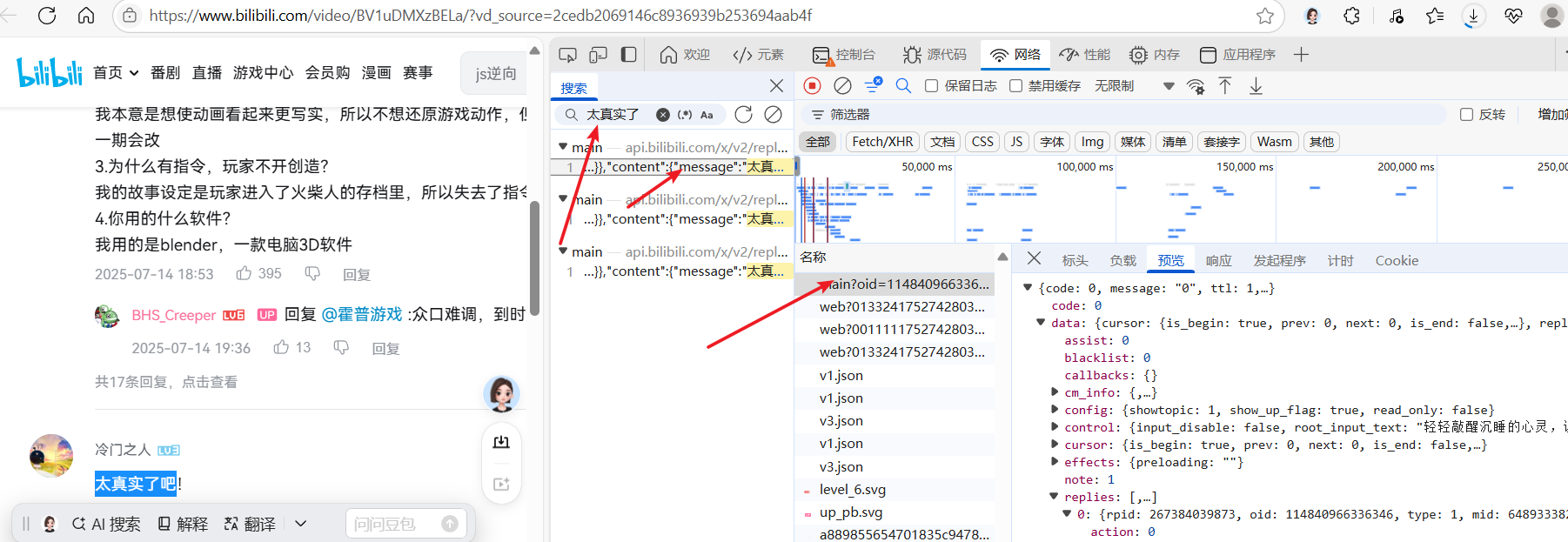
Task: Switch to 源代码 Sources tab
Action: click(x=935, y=55)
